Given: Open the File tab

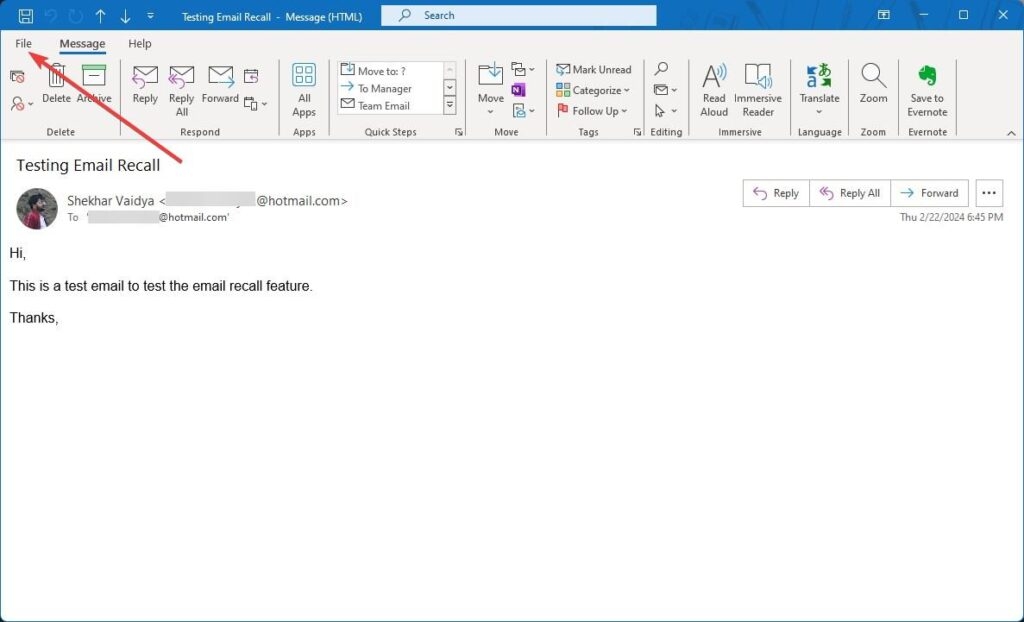Looking at the screenshot, I should [24, 44].
